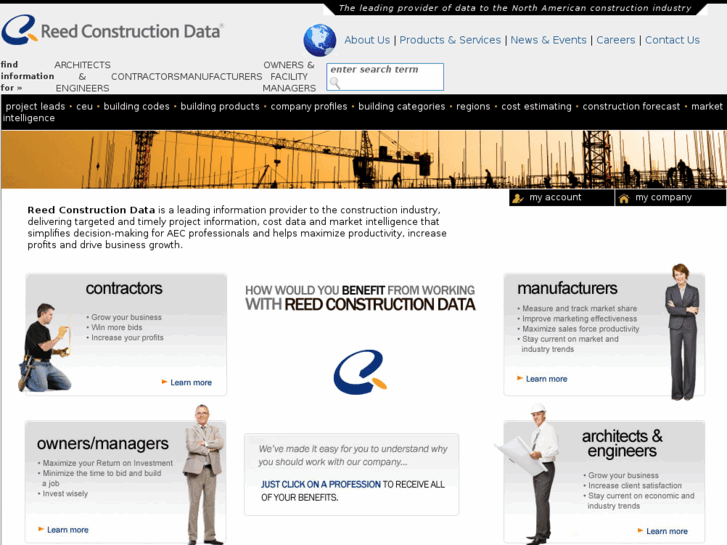The height and width of the screenshot is (545, 727).
Task: Open Products & Services menu
Action: tap(450, 40)
